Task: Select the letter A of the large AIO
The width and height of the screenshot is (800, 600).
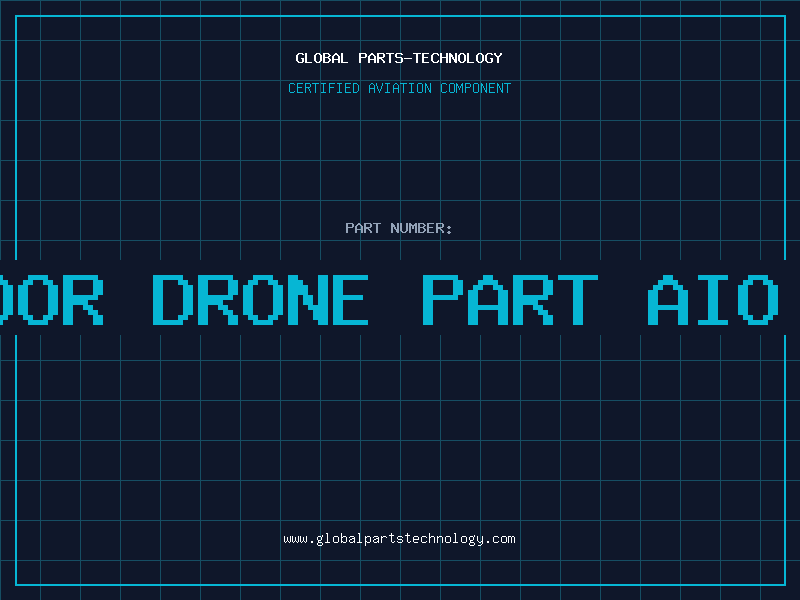Action: tap(668, 299)
